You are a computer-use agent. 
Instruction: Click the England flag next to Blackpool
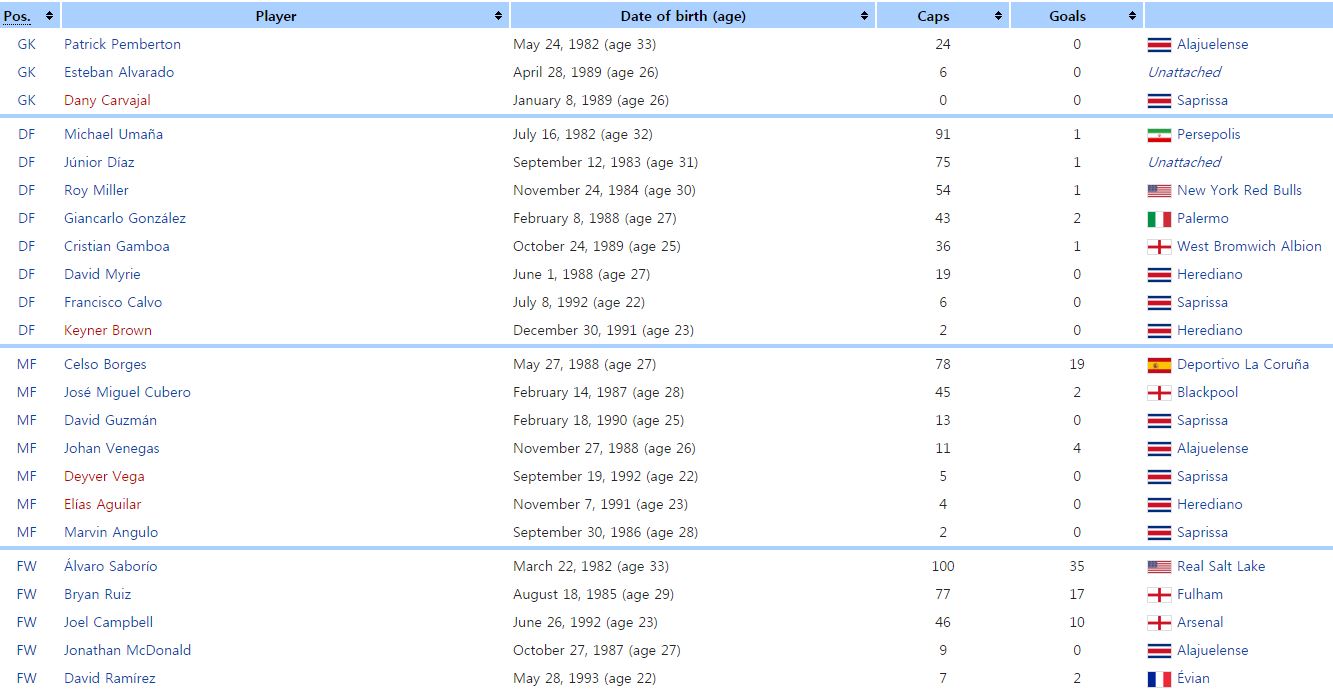(1159, 393)
